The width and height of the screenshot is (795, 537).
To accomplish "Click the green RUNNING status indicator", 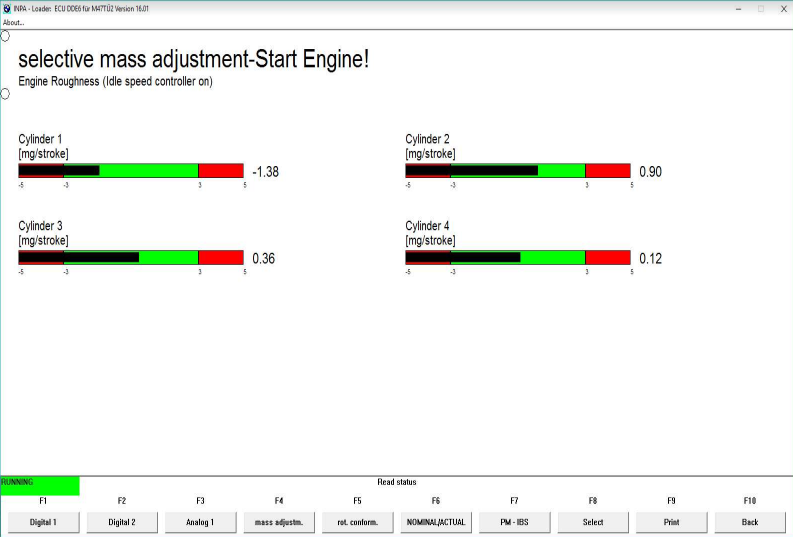I will (40, 485).
